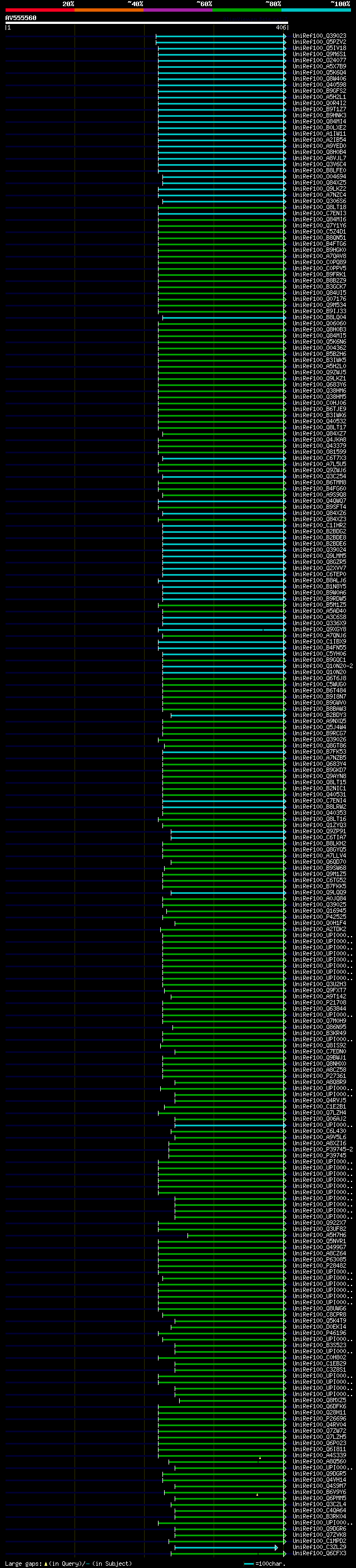Select the UniRef100_Q84XZ5 label

319,182
